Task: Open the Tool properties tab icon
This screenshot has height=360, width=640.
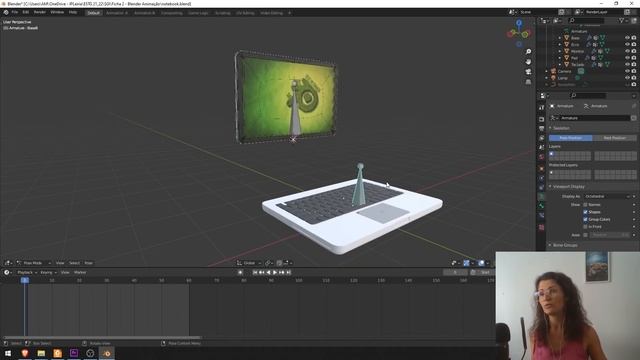Action: point(542,108)
